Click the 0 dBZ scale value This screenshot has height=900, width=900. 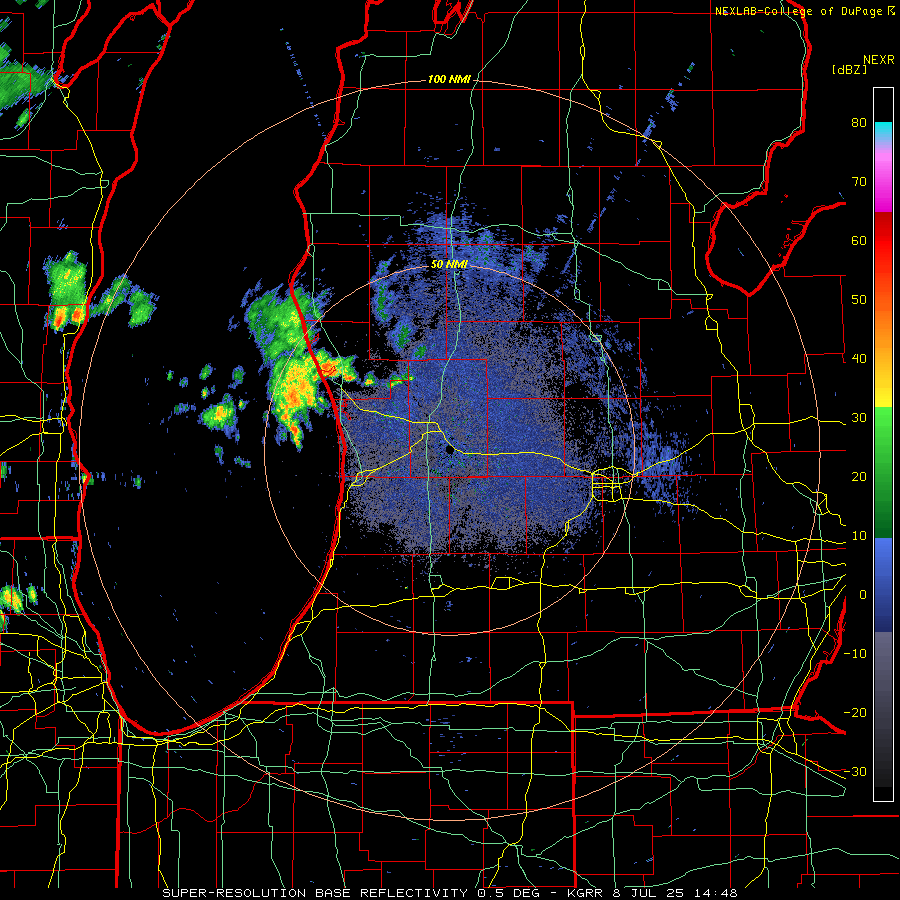coord(862,595)
